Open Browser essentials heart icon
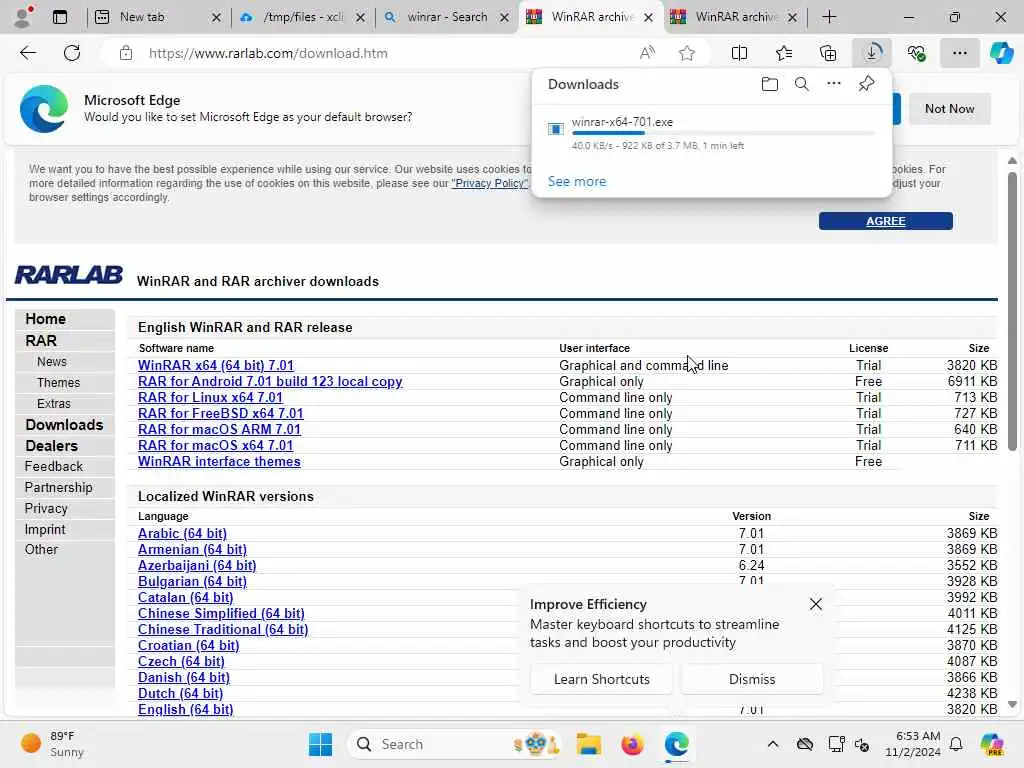This screenshot has height=768, width=1024. (x=916, y=53)
